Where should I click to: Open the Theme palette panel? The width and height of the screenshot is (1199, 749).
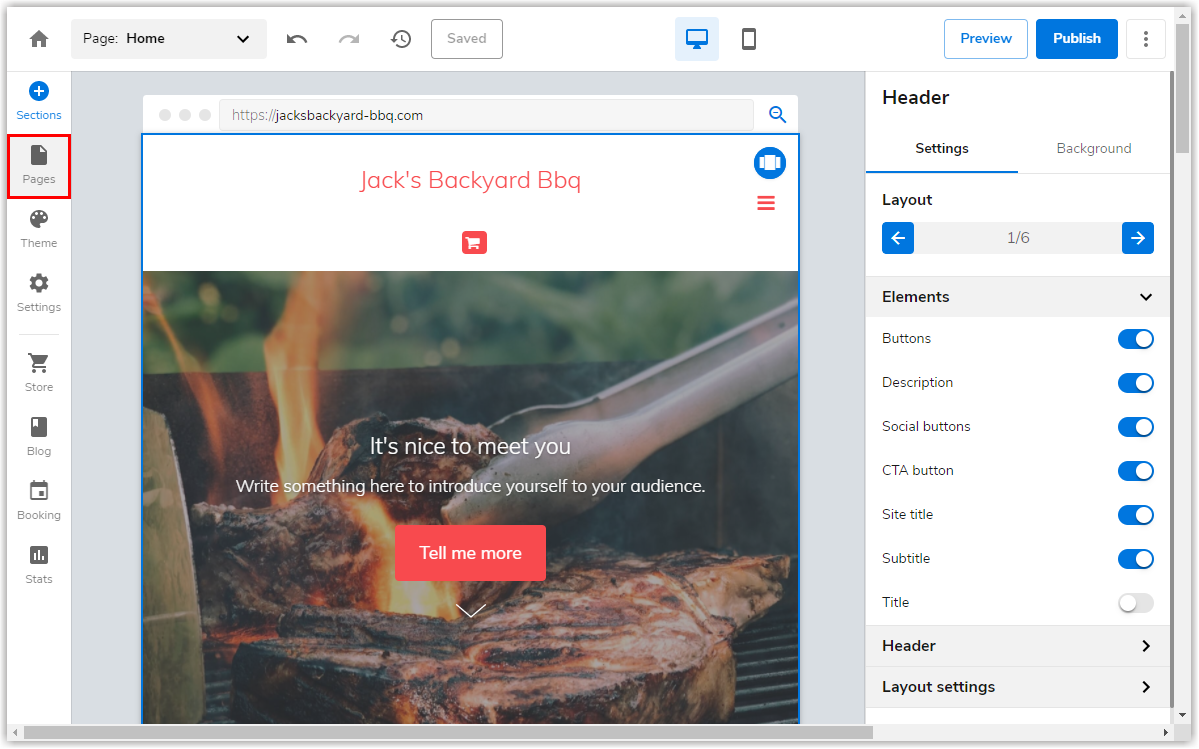point(39,229)
